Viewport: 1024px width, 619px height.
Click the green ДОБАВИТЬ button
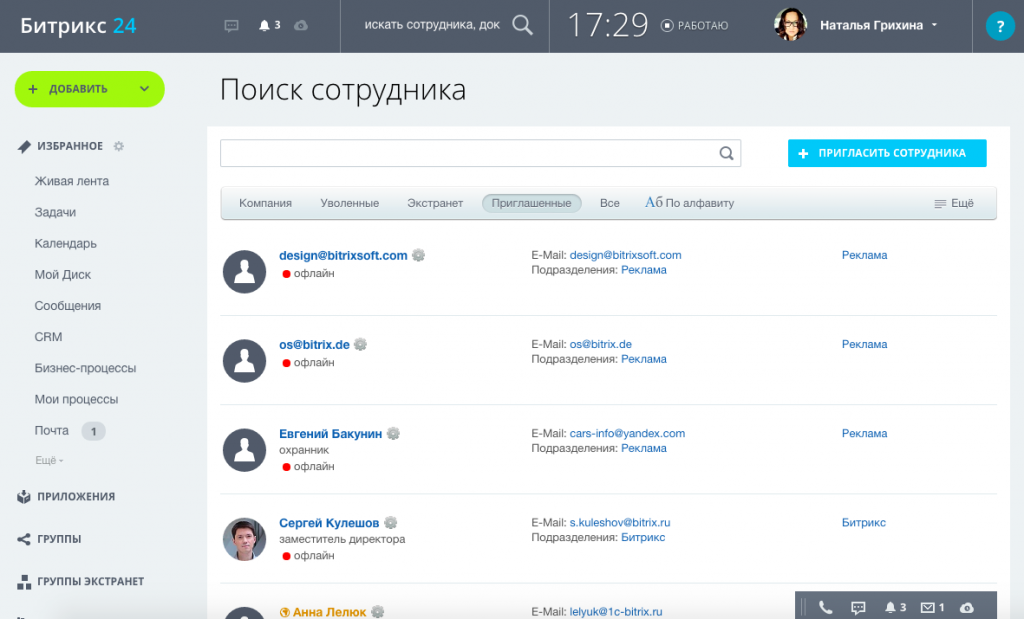click(x=89, y=89)
